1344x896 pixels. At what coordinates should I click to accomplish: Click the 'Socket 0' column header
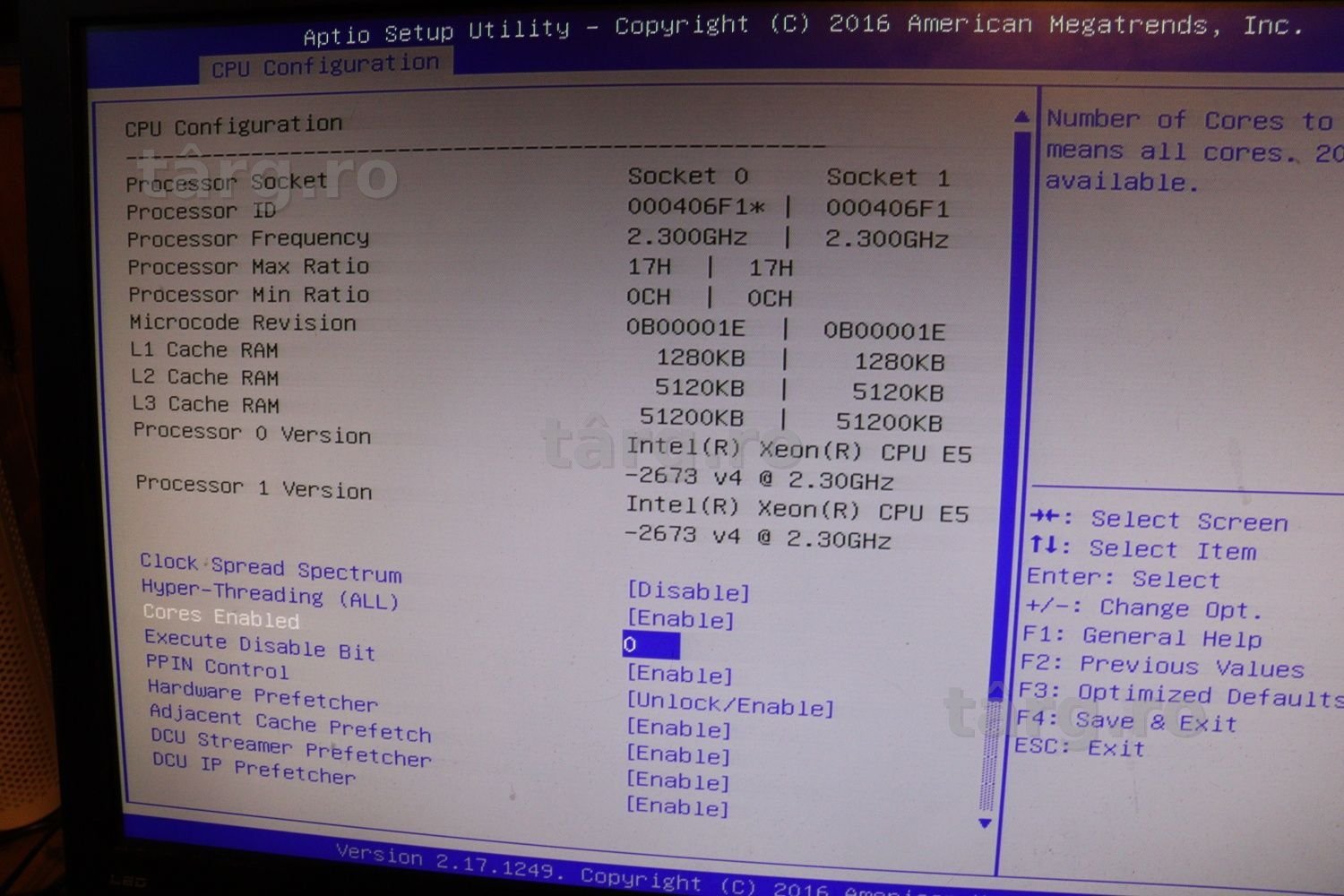point(688,176)
